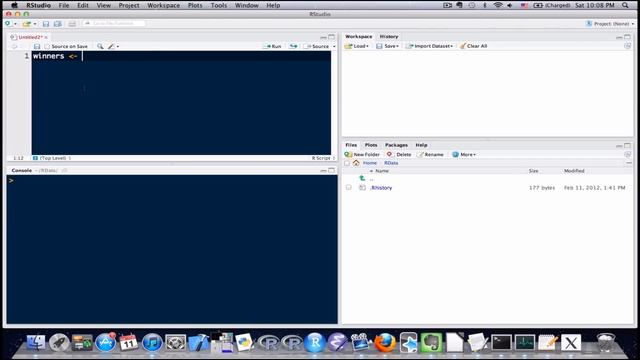Open Launchpad rocket in the Dock
The width and height of the screenshot is (640, 360).
59,342
